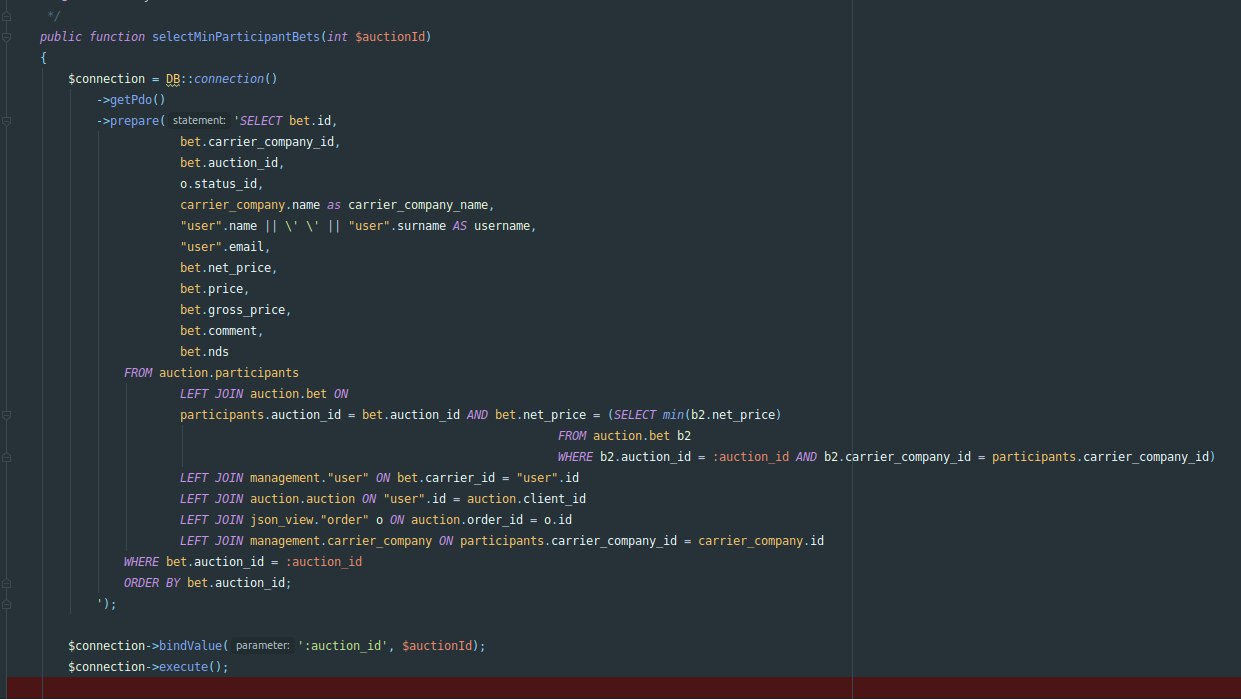The width and height of the screenshot is (1241, 699).
Task: Click $auctionId argument in bindValue call
Action: click(436, 645)
